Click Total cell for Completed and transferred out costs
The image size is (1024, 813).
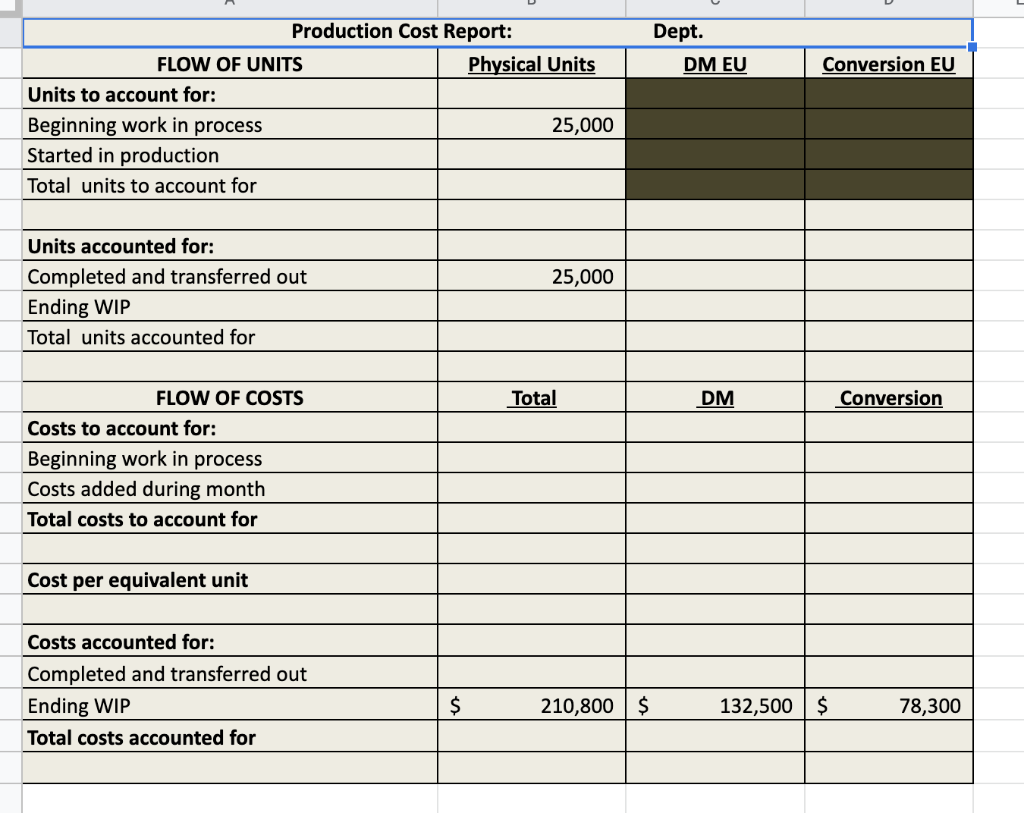(x=532, y=673)
